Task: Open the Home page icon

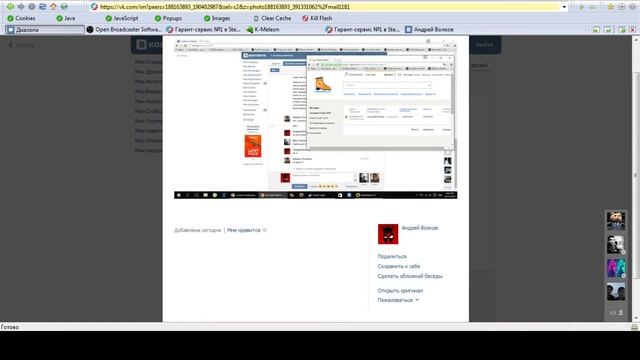Action: click(x=53, y=7)
